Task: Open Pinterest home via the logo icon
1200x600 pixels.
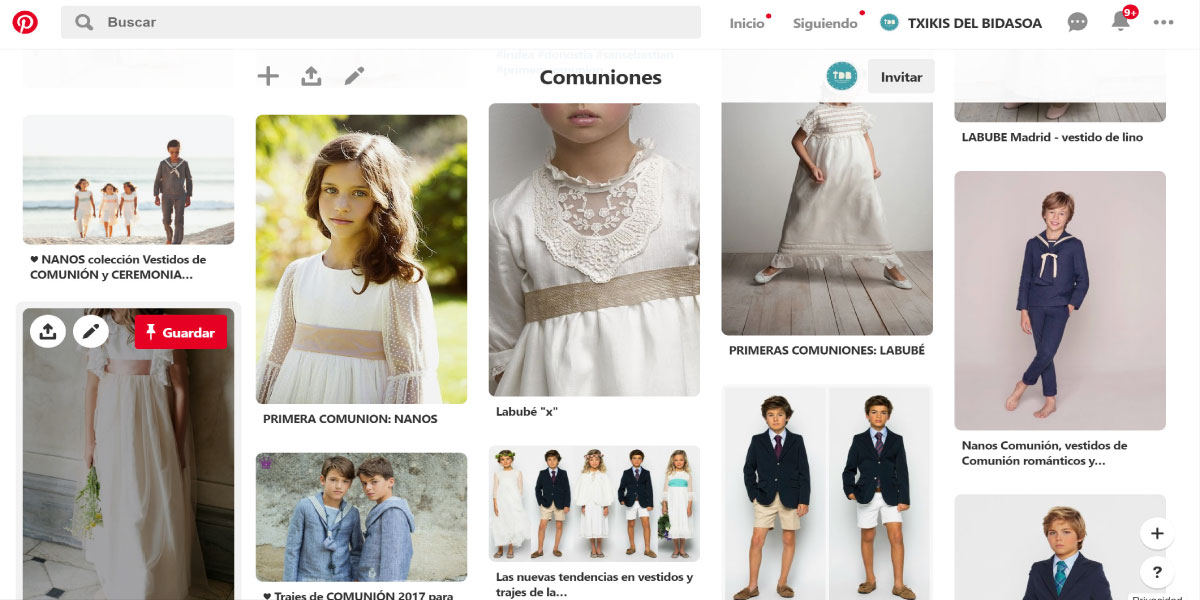Action: (24, 21)
